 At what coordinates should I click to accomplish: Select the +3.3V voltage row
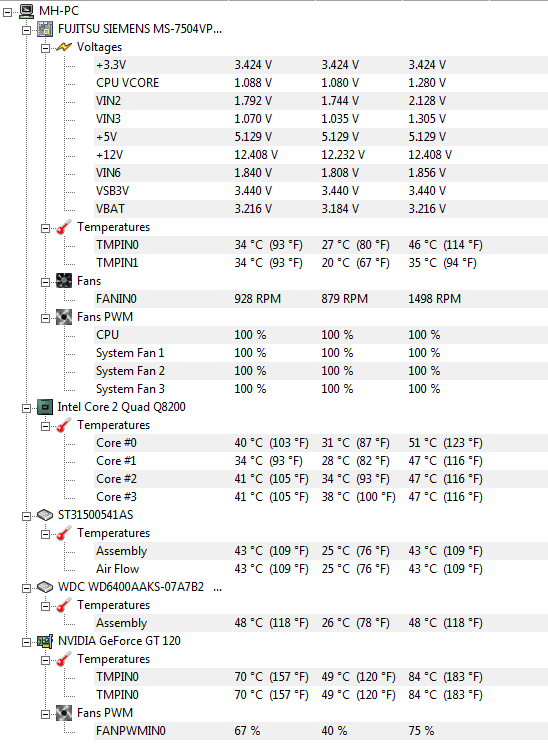(321, 65)
